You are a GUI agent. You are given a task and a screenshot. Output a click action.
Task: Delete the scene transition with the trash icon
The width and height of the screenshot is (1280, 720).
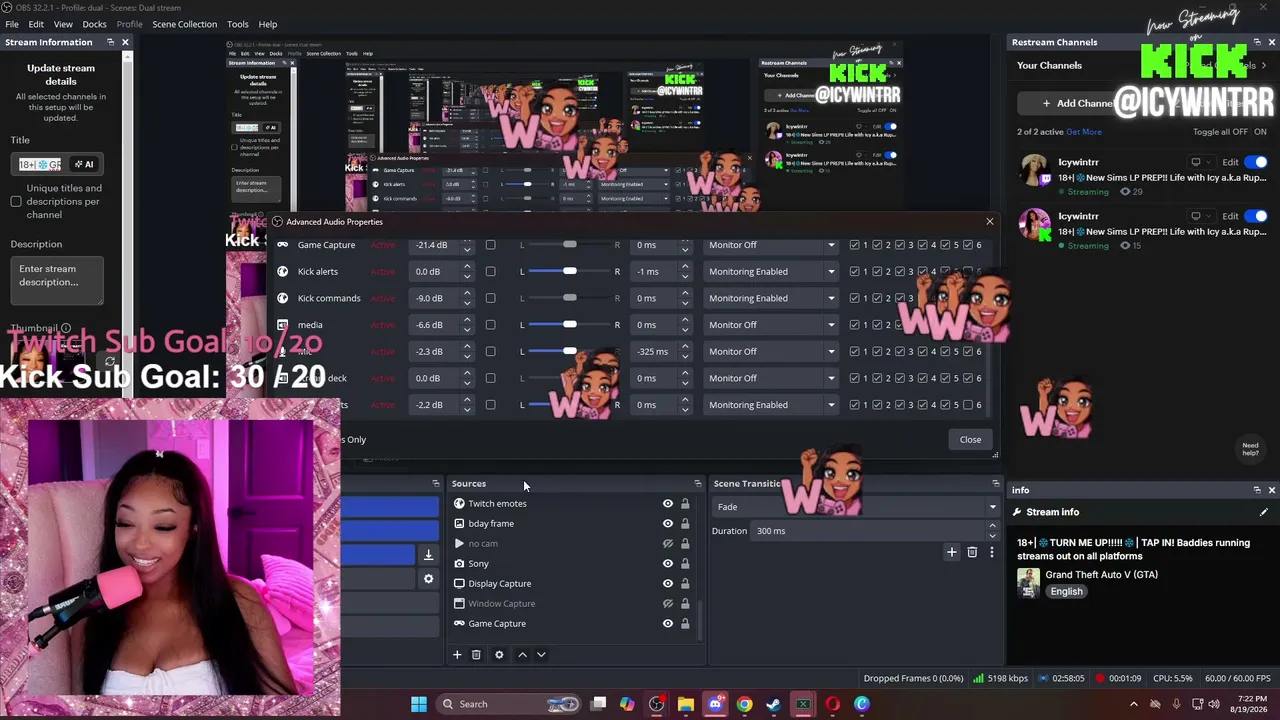tap(972, 552)
